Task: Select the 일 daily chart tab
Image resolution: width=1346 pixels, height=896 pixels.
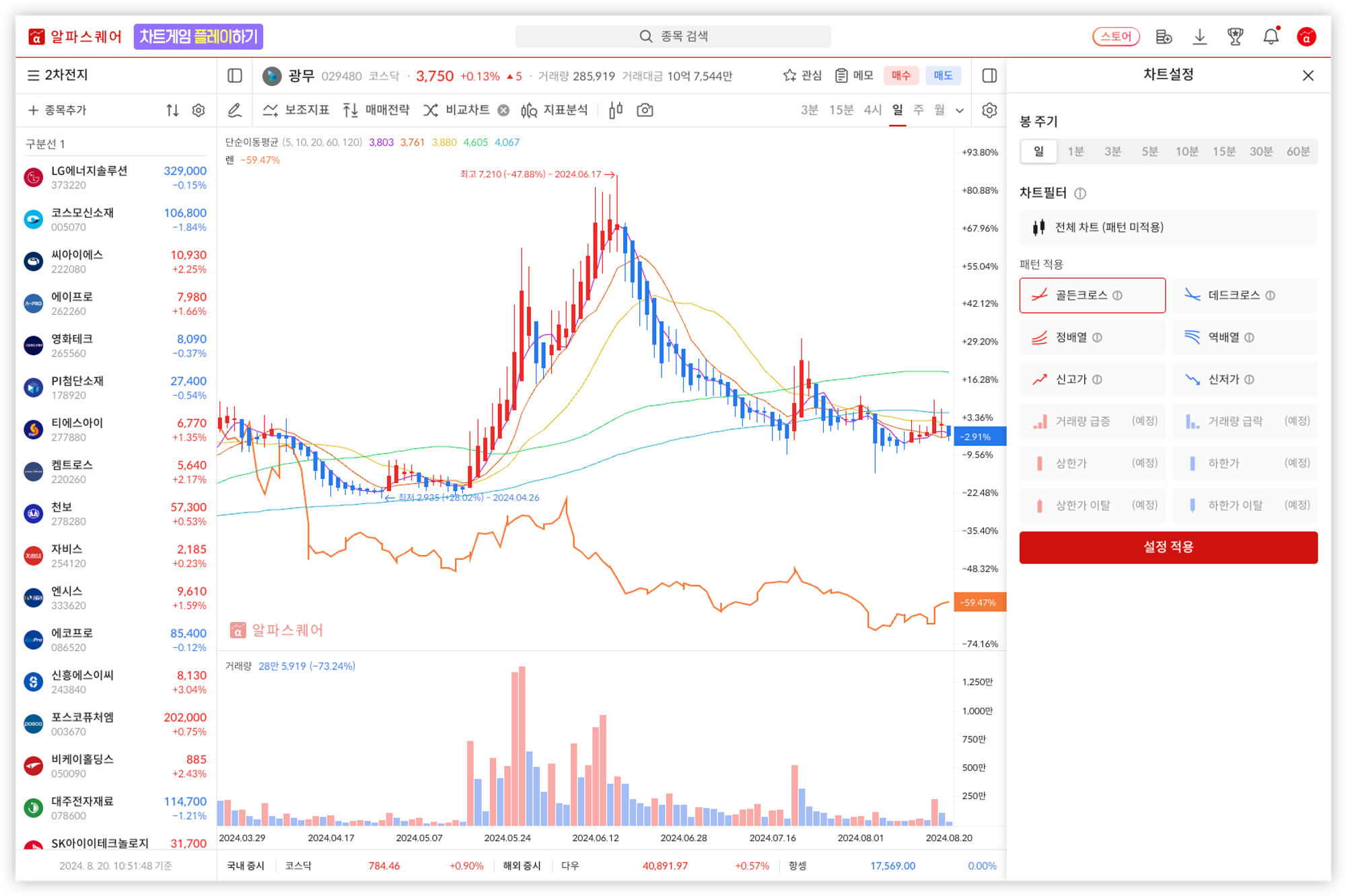Action: pos(898,110)
